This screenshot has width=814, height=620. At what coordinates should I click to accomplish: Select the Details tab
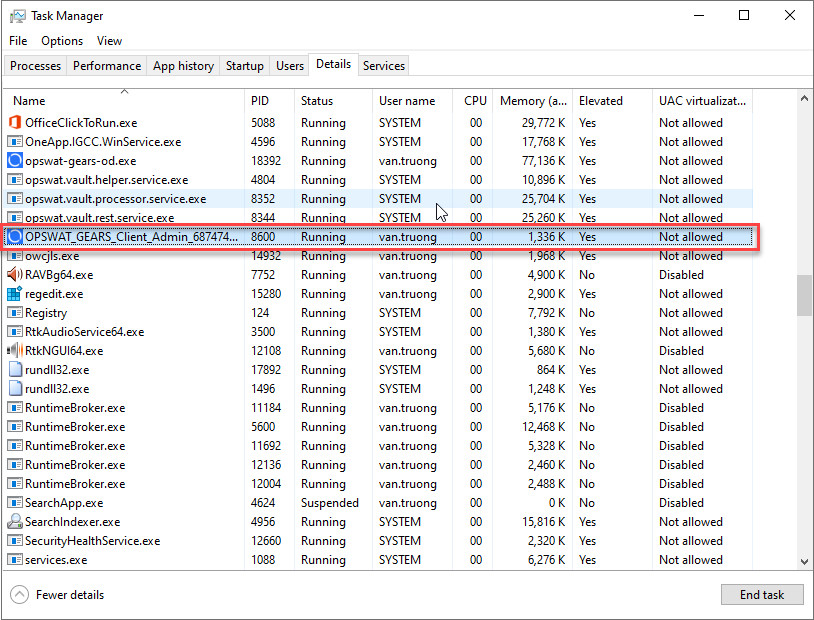coord(333,64)
